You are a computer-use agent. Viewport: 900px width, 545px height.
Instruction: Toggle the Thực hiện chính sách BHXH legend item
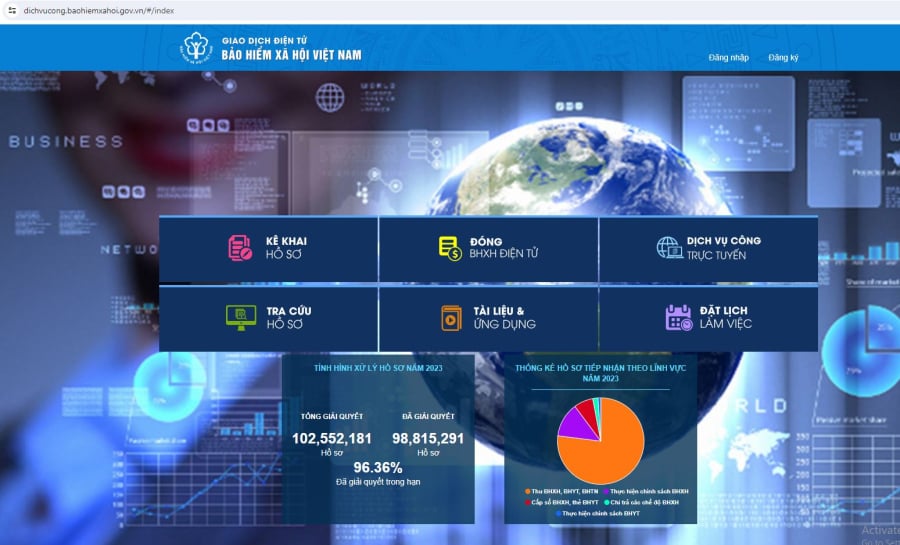645,492
